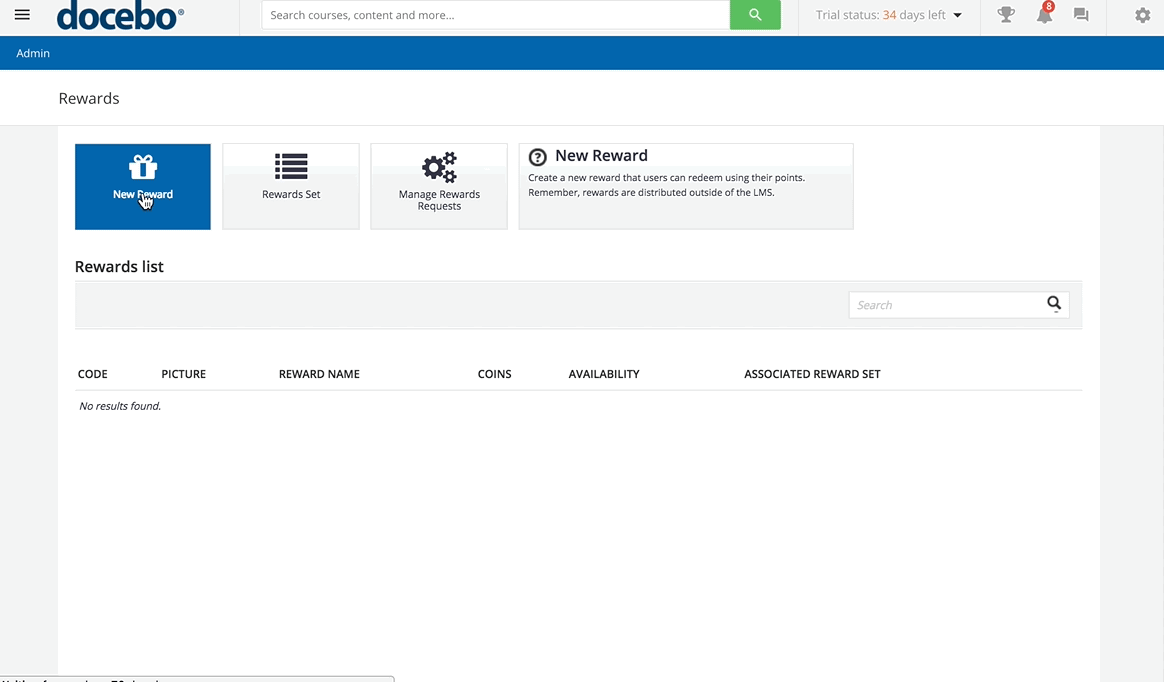
Task: Click the AVAILABILITY column header
Action: click(604, 374)
